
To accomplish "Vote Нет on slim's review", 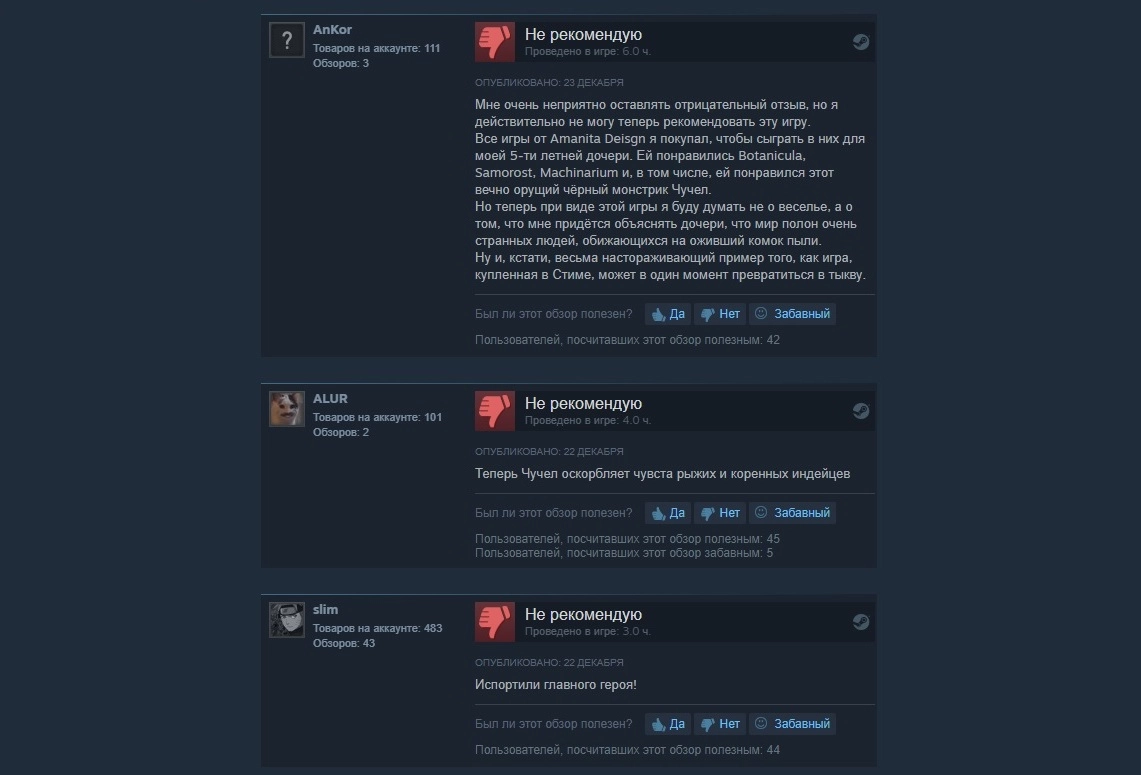I will coord(720,724).
